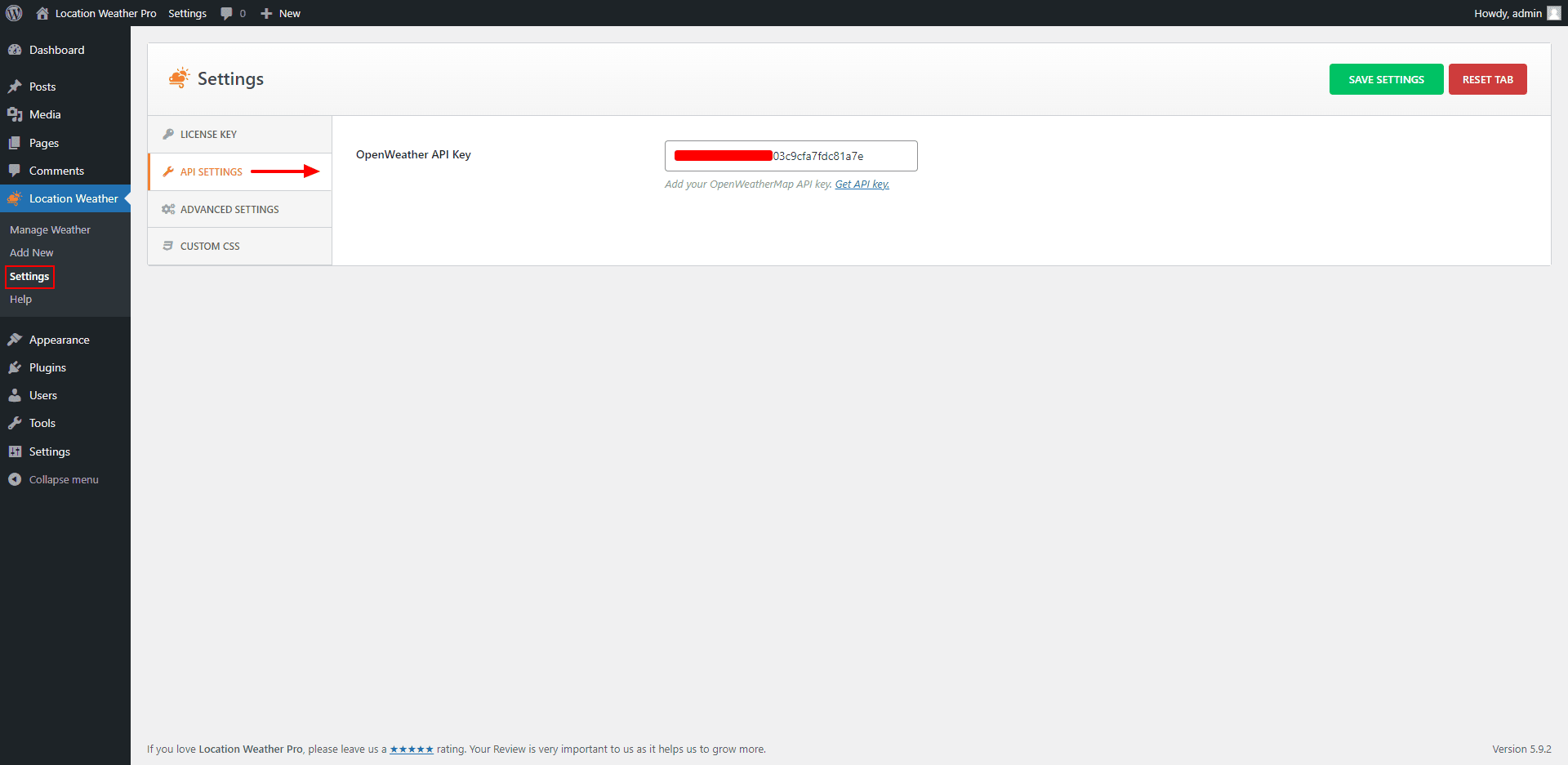Click the five-star rating link
The height and width of the screenshot is (765, 1568).
tap(412, 749)
